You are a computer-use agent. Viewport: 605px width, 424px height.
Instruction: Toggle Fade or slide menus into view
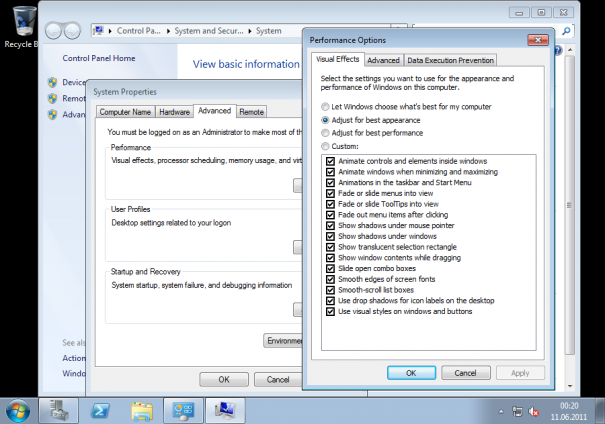(x=330, y=193)
